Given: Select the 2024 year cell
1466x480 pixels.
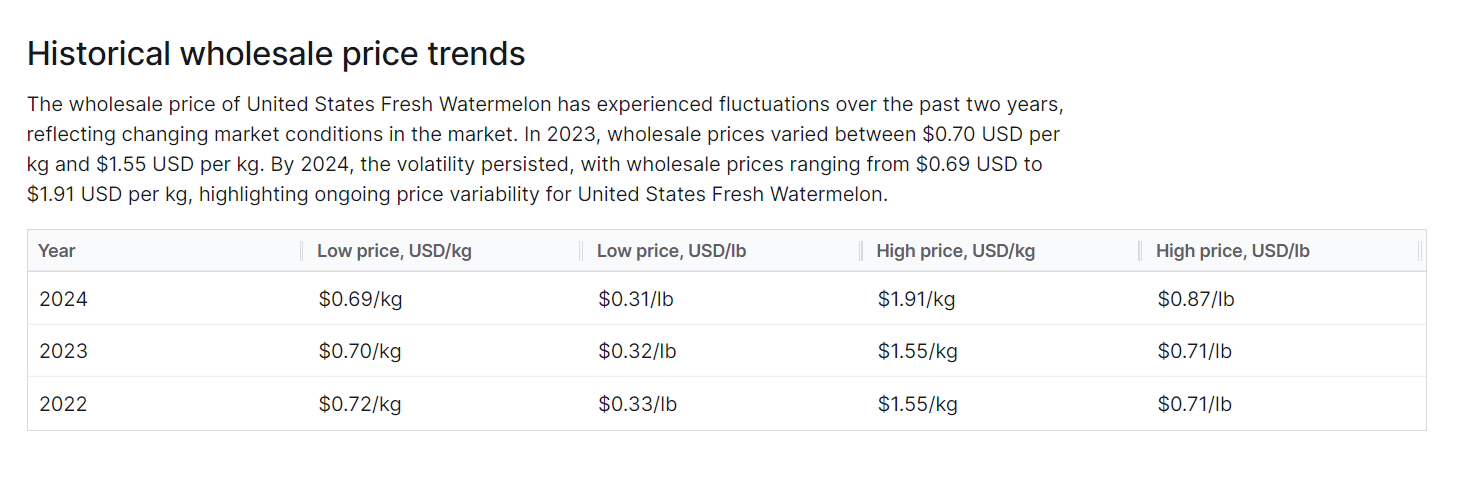Looking at the screenshot, I should pyautogui.click(x=63, y=299).
